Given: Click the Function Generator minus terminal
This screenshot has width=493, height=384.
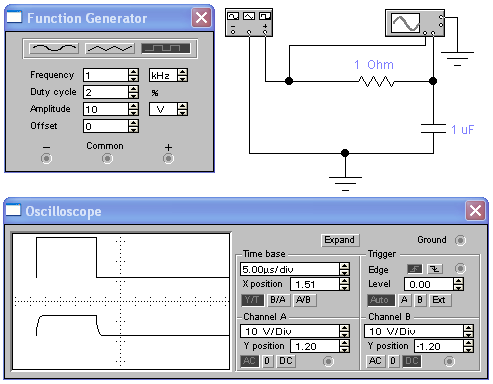Looking at the screenshot, I should pos(46,158).
